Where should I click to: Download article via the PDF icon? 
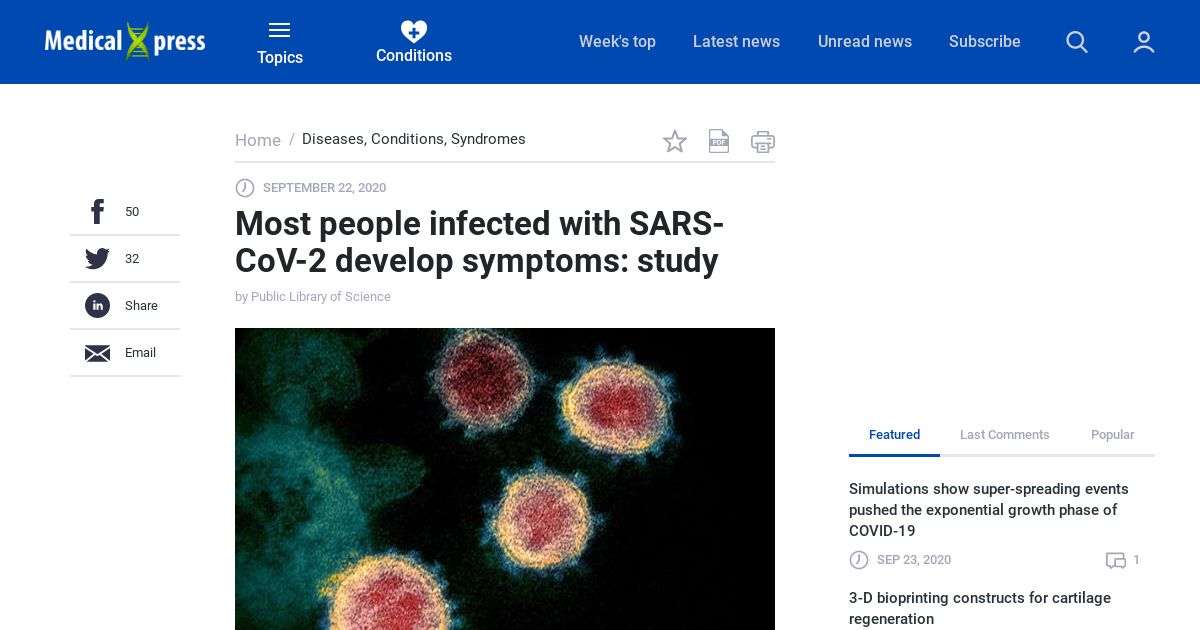pyautogui.click(x=719, y=141)
